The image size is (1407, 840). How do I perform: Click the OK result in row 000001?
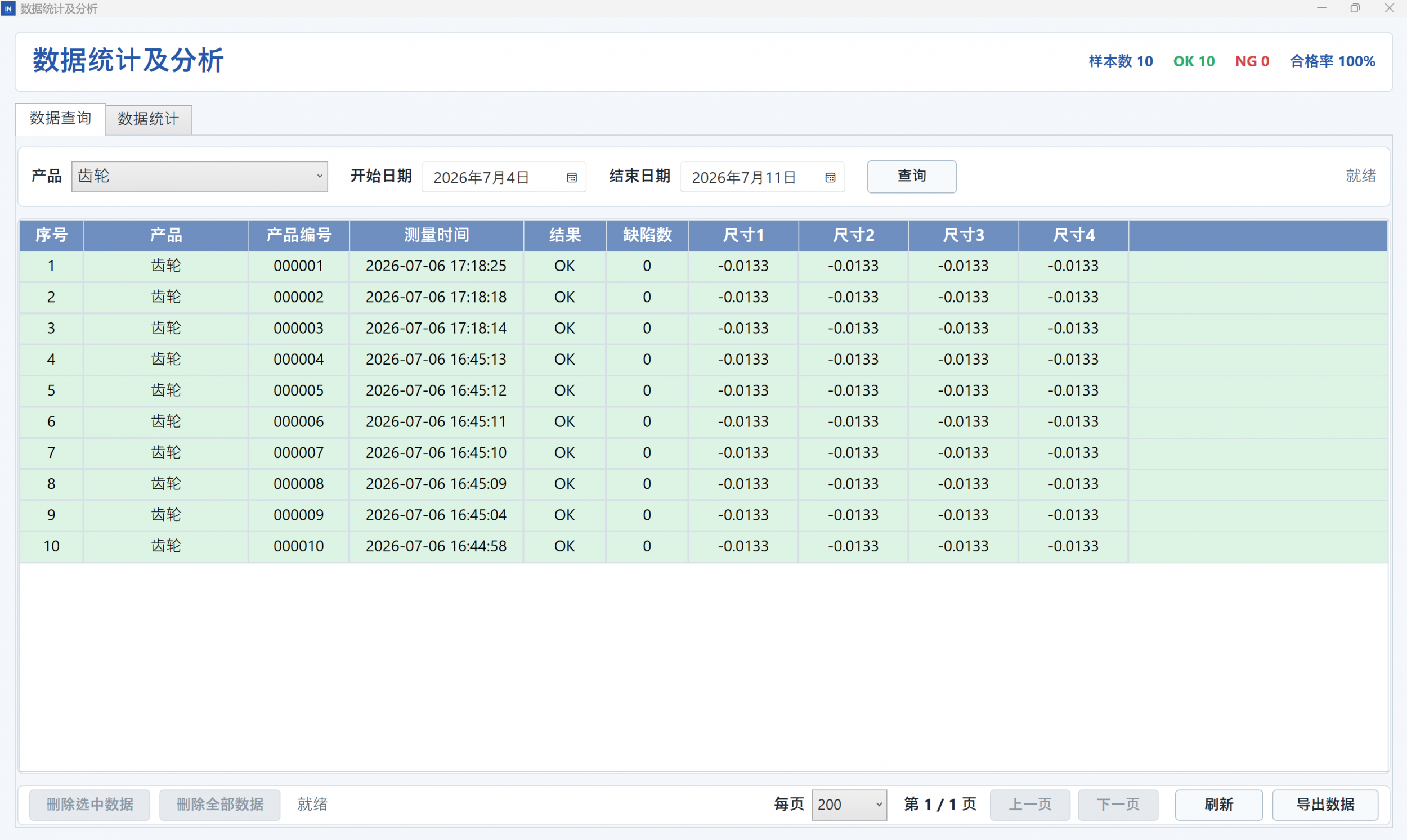(x=564, y=266)
